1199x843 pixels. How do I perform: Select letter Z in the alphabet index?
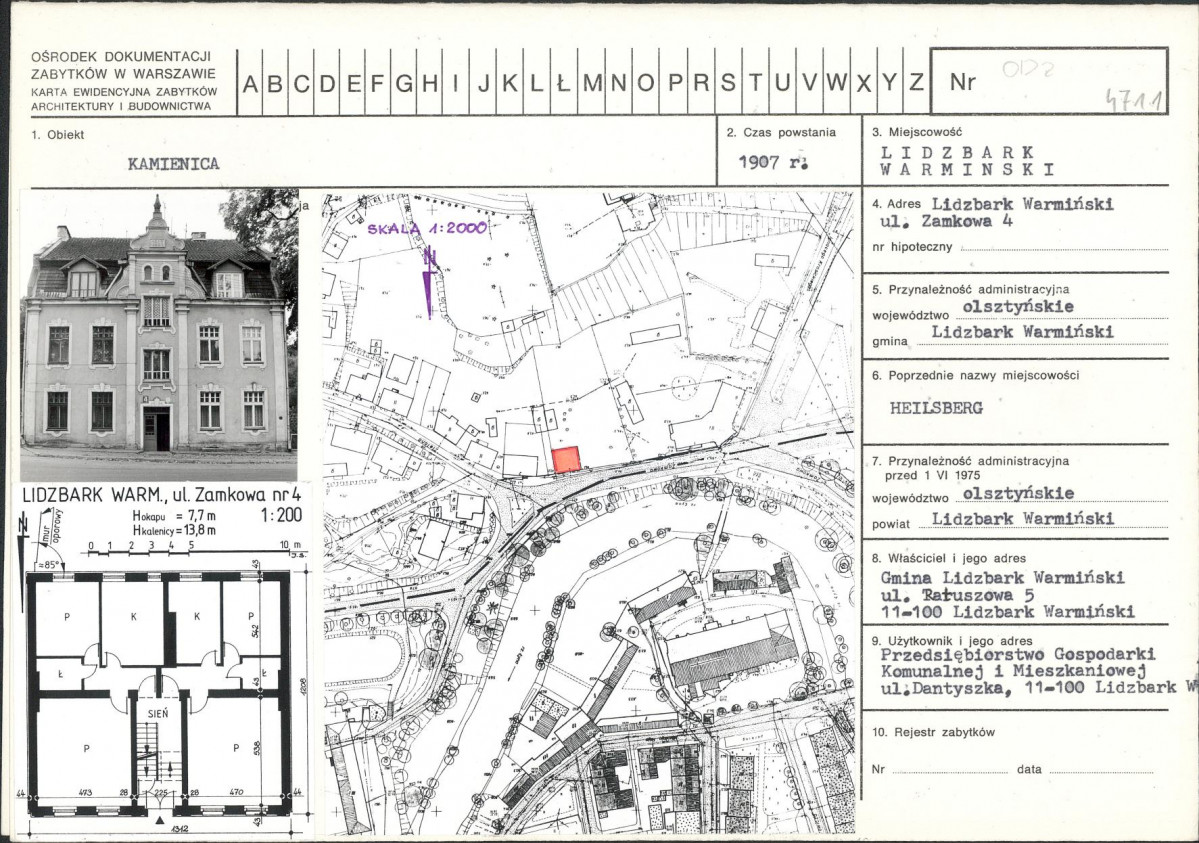click(x=915, y=84)
